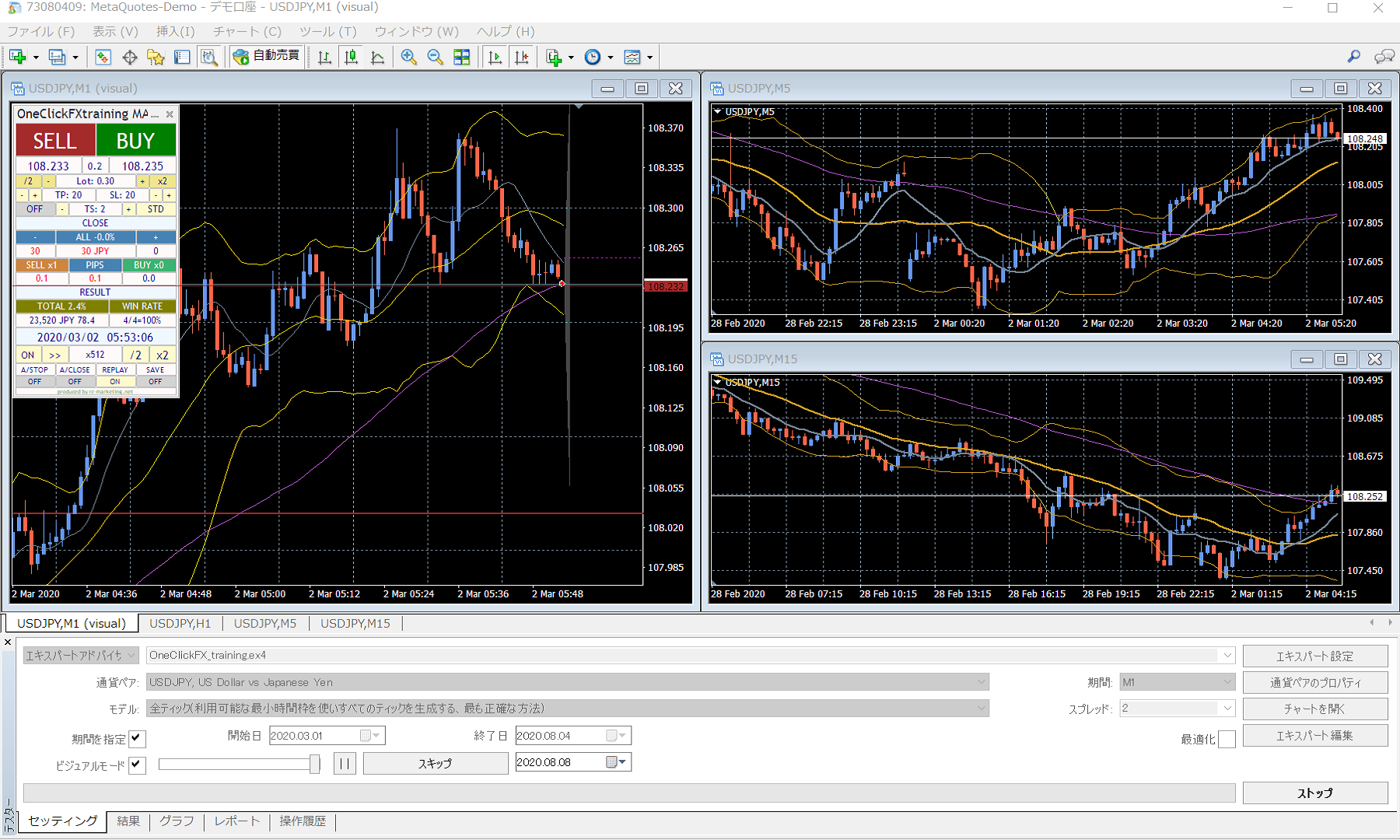This screenshot has width=1400, height=840.
Task: Click the >> fast-forward button in panel
Action: [x=55, y=355]
